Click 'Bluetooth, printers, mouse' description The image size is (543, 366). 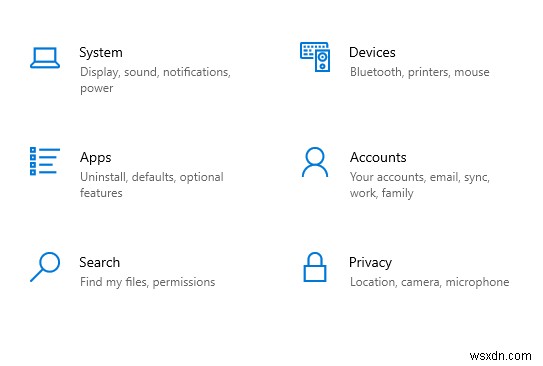point(420,72)
